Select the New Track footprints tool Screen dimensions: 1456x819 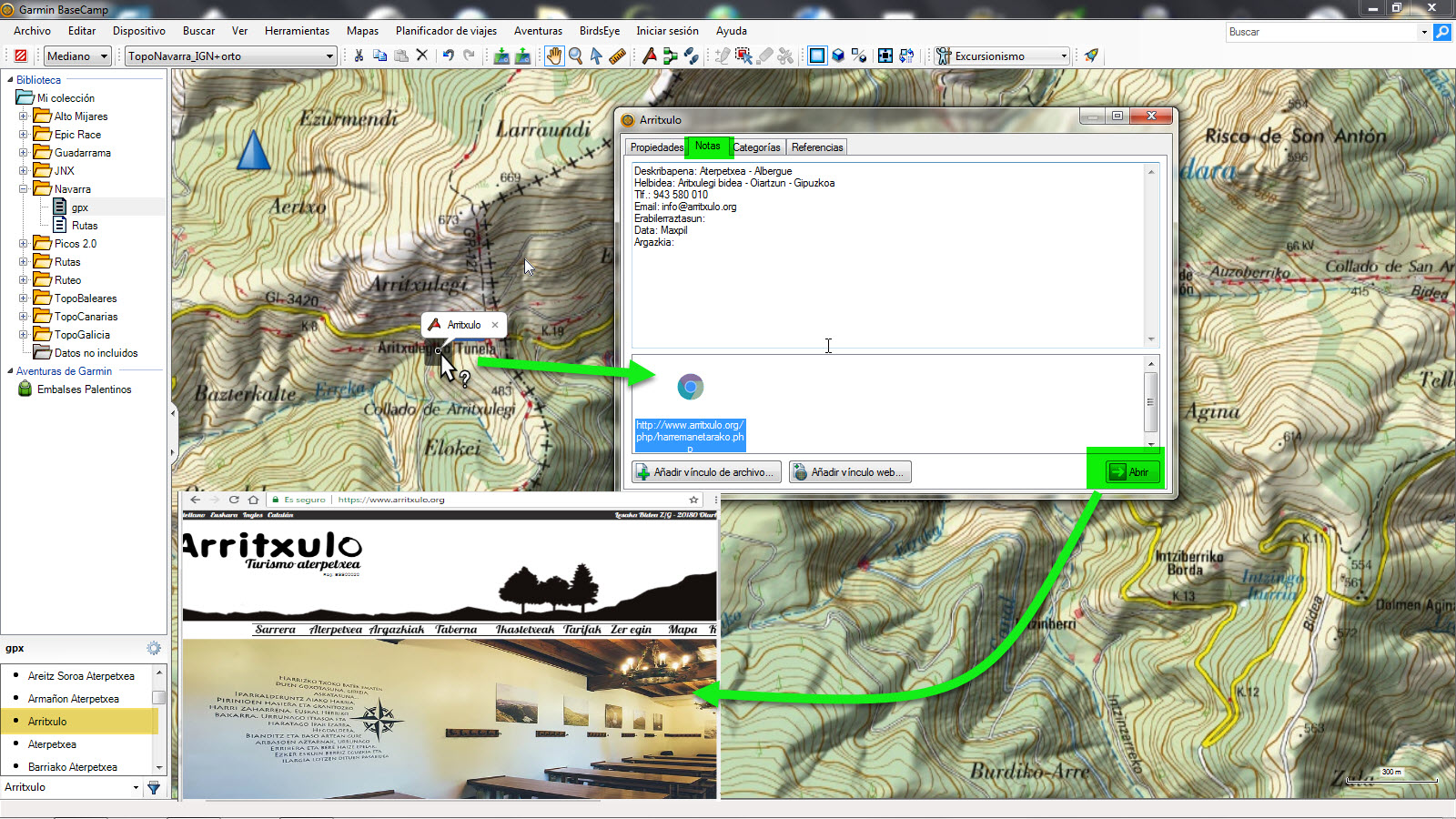pos(691,56)
